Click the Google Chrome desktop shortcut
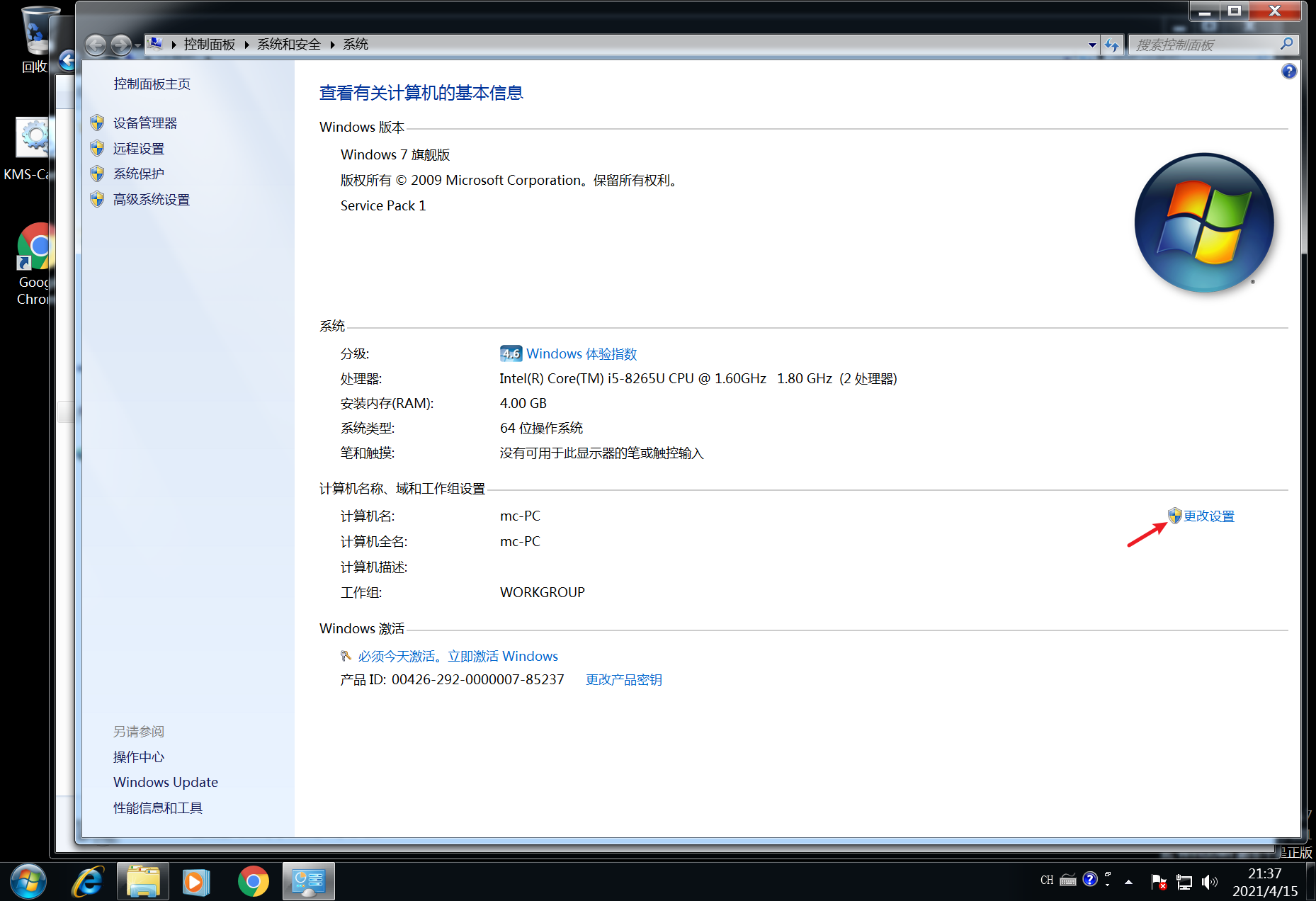 [x=34, y=264]
